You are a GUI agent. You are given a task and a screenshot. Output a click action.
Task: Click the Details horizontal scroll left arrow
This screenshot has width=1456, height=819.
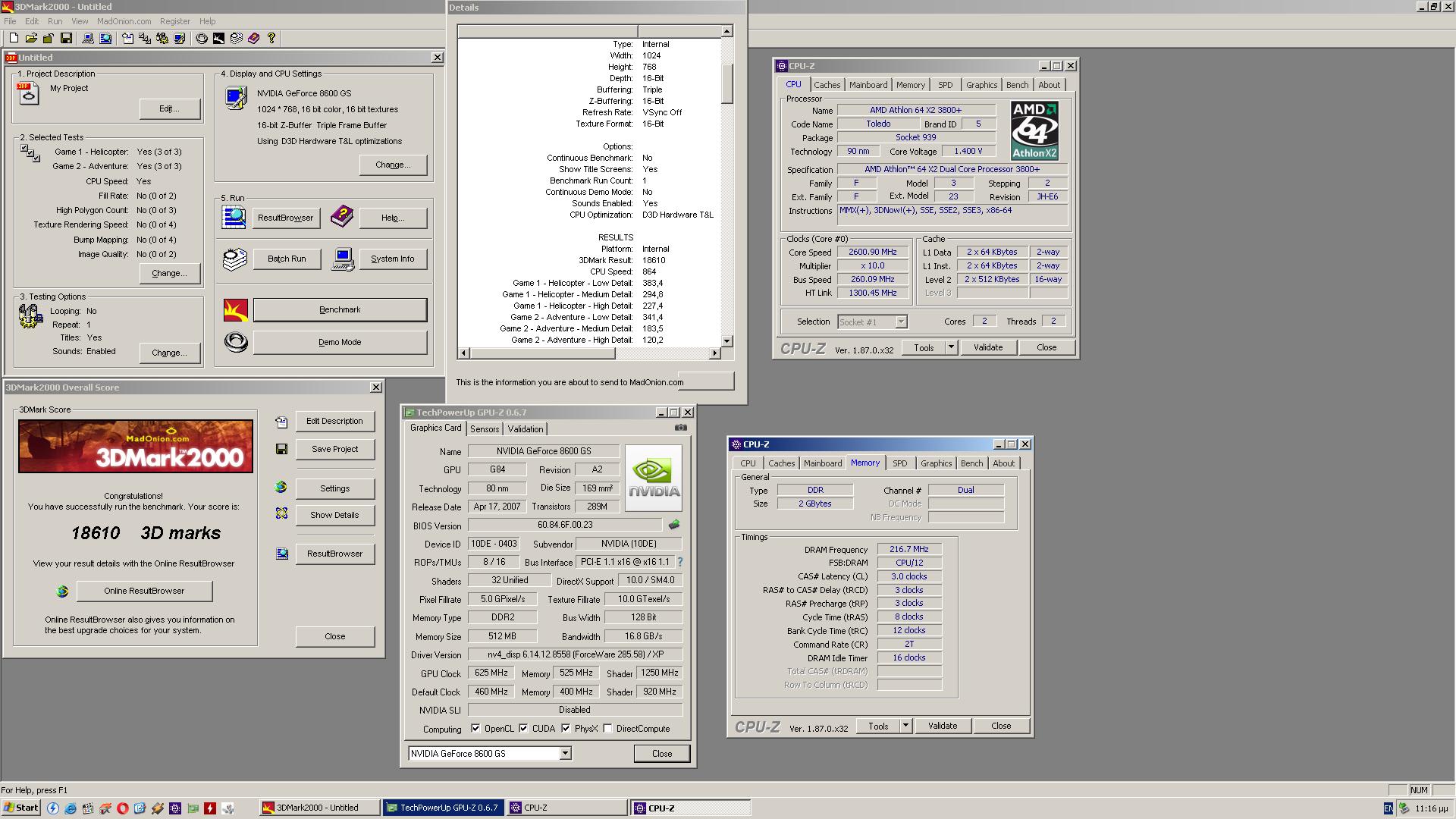point(463,353)
